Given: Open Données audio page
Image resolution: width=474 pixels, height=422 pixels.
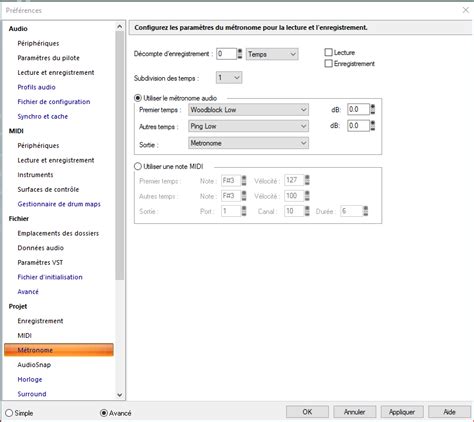Looking at the screenshot, I should (x=41, y=248).
